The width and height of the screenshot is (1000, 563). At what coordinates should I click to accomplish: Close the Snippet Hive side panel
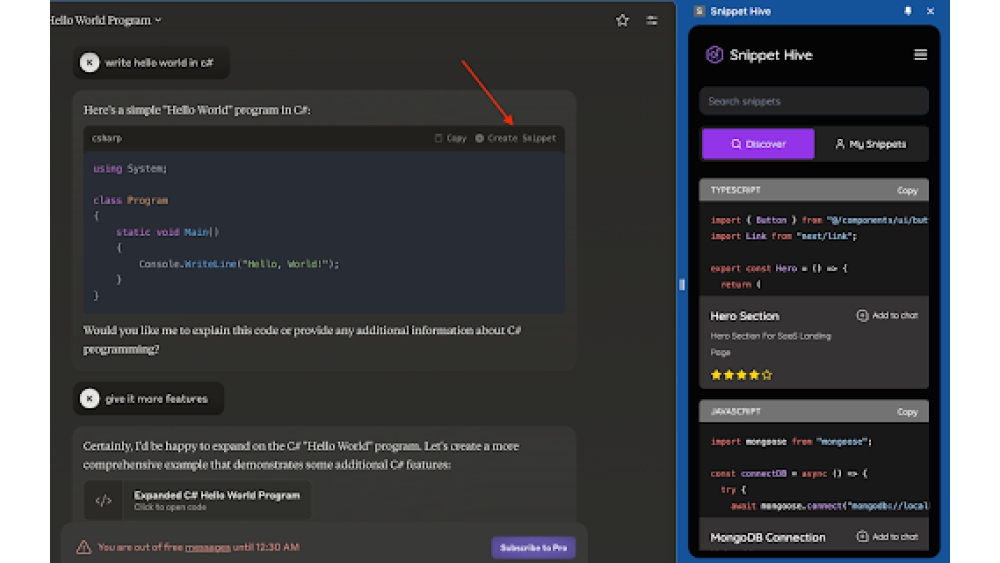coord(930,11)
